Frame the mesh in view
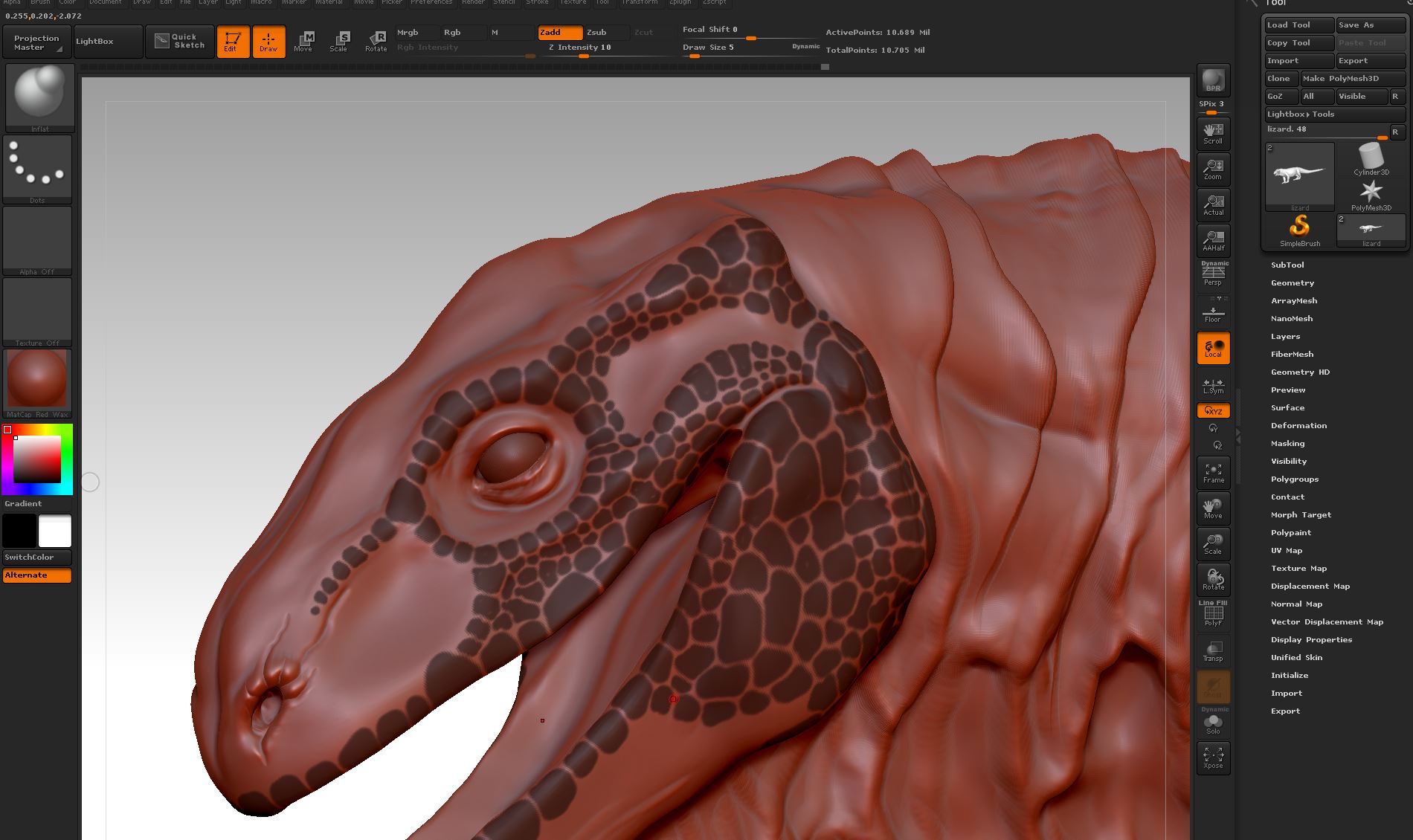The width and height of the screenshot is (1413, 840). (1213, 472)
